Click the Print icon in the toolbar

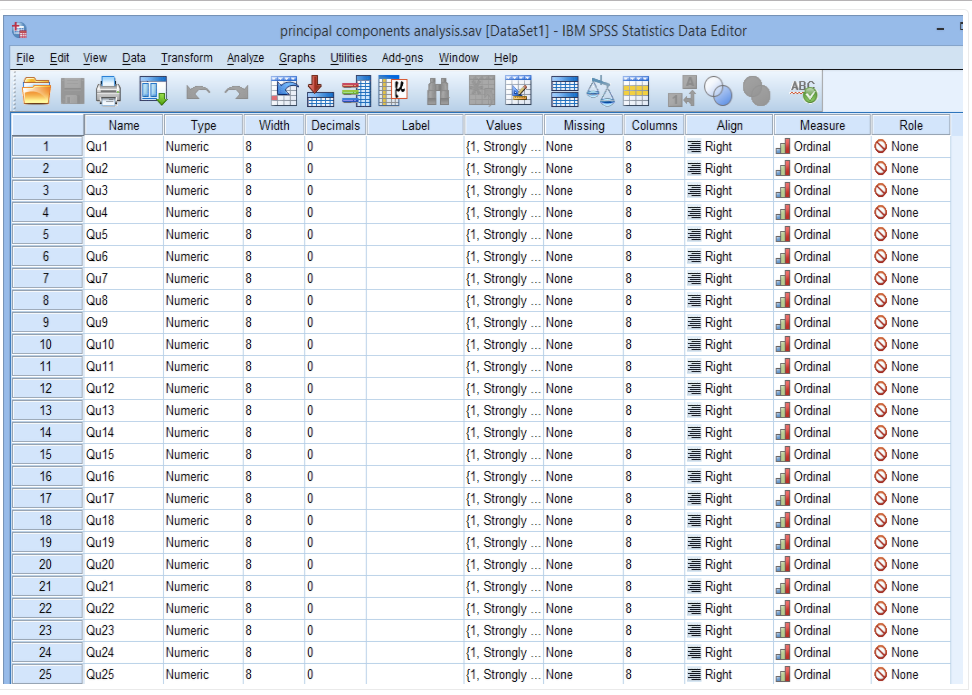click(108, 92)
